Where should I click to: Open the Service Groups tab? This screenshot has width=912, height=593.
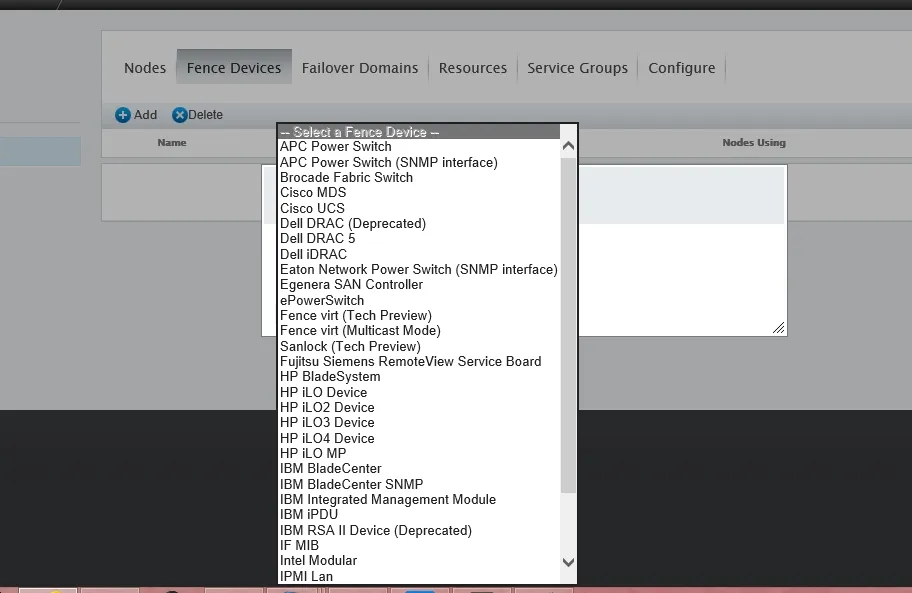tap(578, 68)
